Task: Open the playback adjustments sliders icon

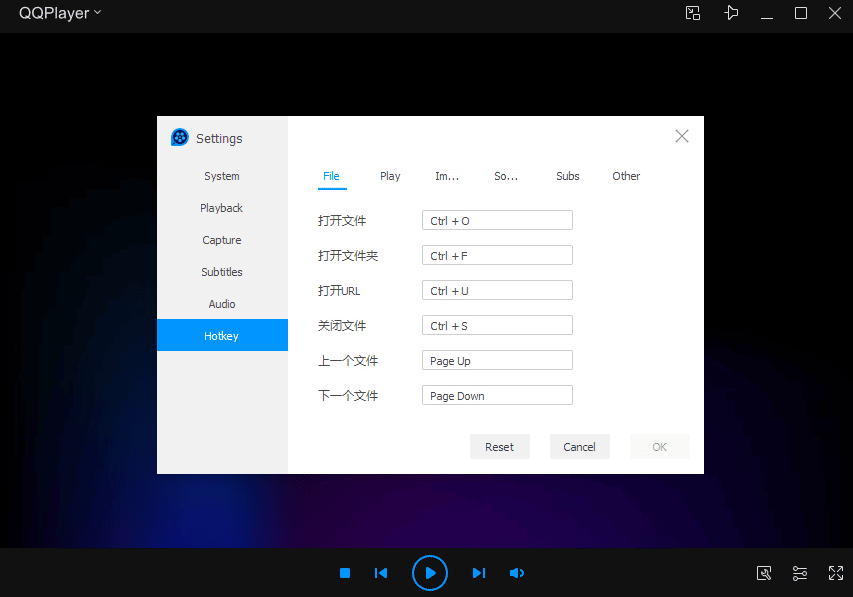Action: 800,573
